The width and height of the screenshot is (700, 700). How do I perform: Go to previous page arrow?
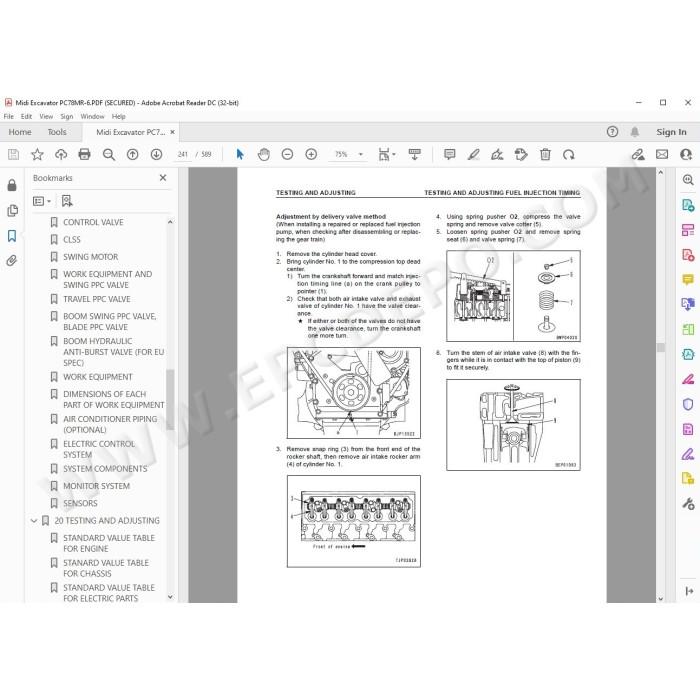pos(133,154)
